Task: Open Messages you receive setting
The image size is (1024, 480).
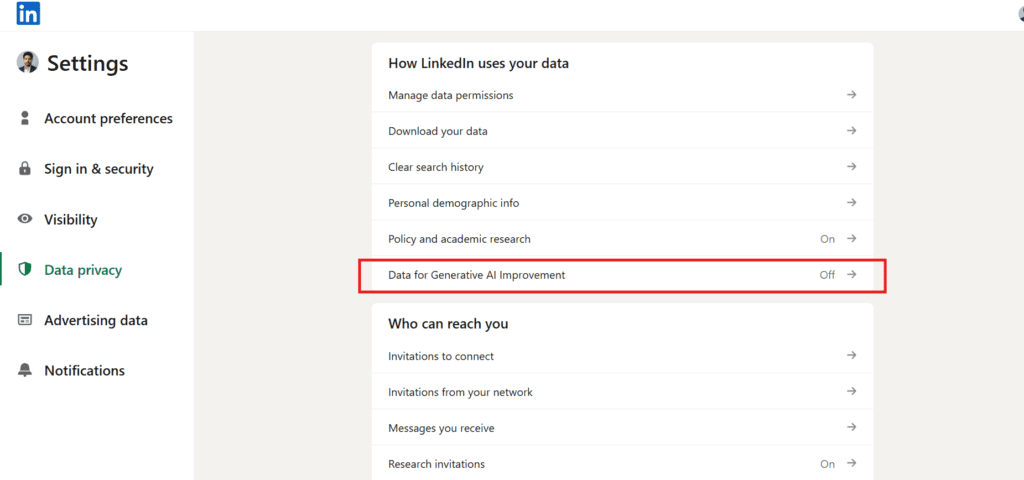Action: (x=622, y=428)
